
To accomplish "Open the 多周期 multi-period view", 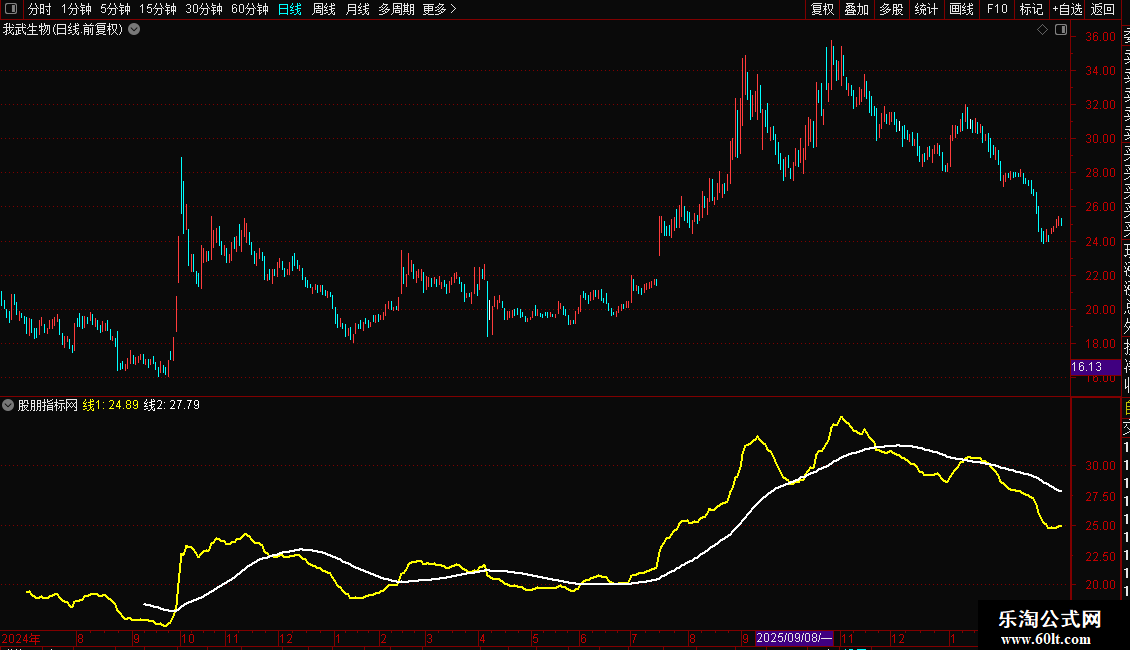I will pos(396,9).
